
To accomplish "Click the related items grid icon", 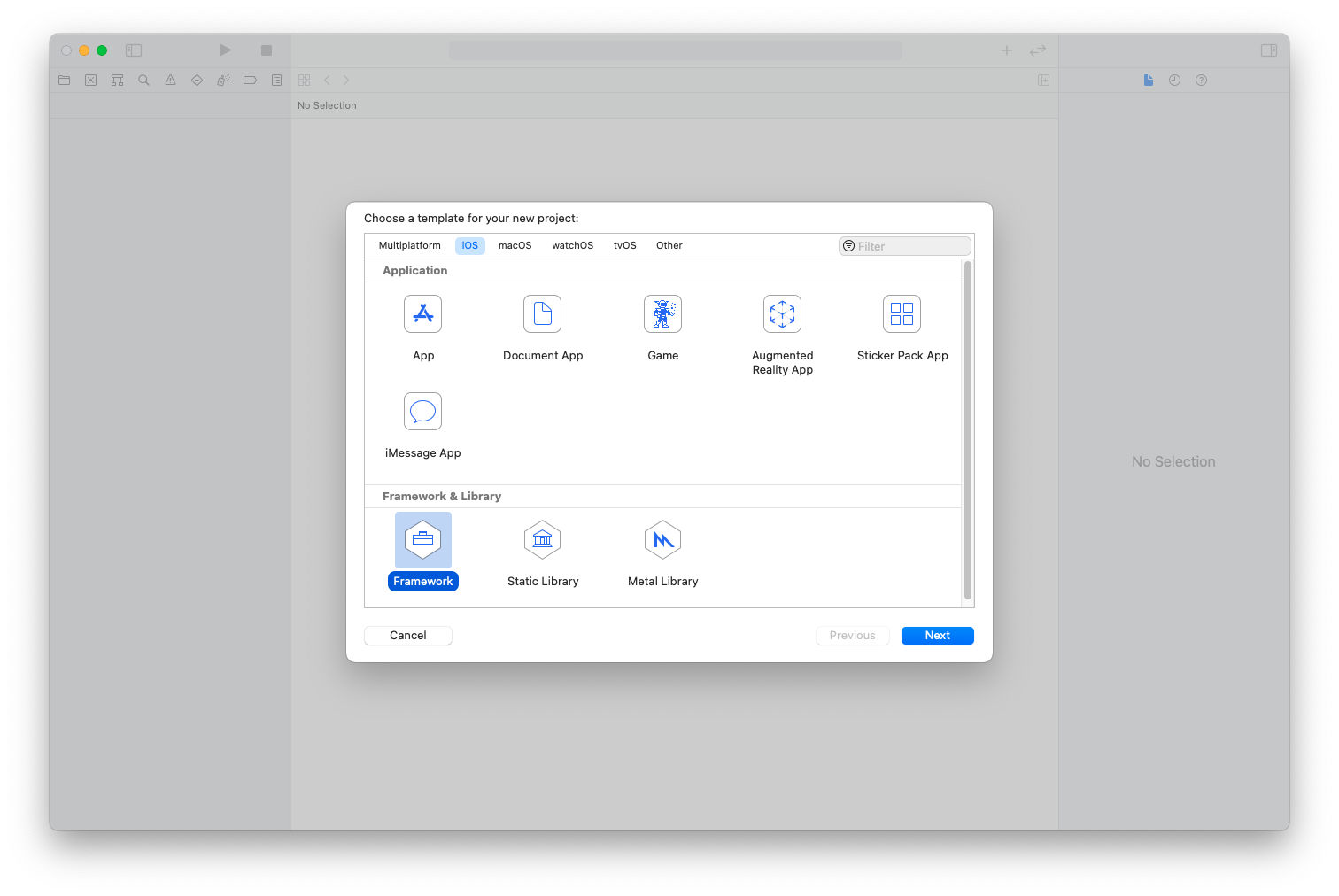I will 304,80.
